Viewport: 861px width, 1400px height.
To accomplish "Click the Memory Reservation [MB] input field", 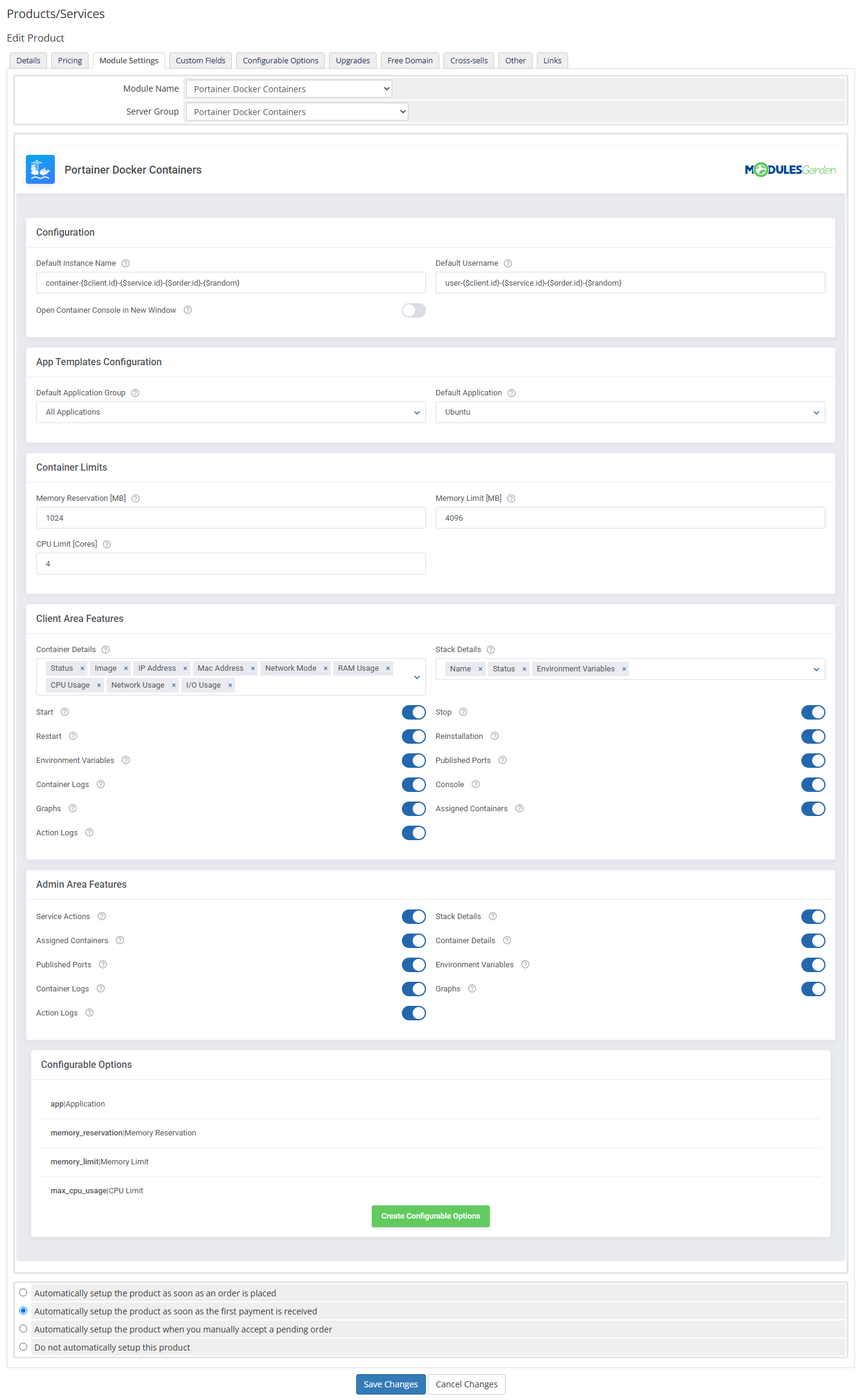I will pyautogui.click(x=231, y=518).
